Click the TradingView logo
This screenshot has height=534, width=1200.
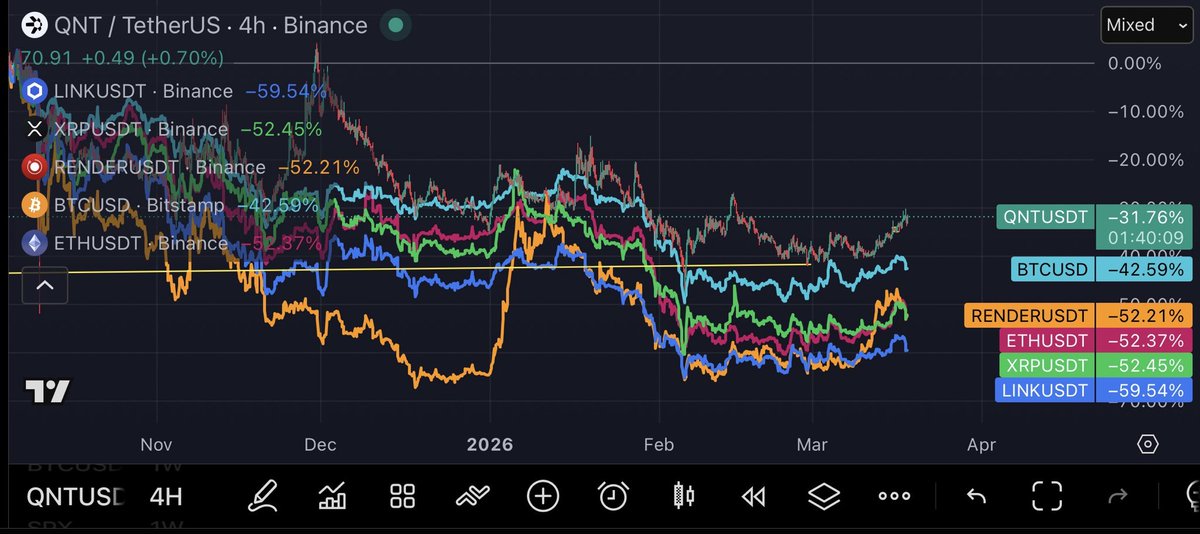tap(47, 391)
